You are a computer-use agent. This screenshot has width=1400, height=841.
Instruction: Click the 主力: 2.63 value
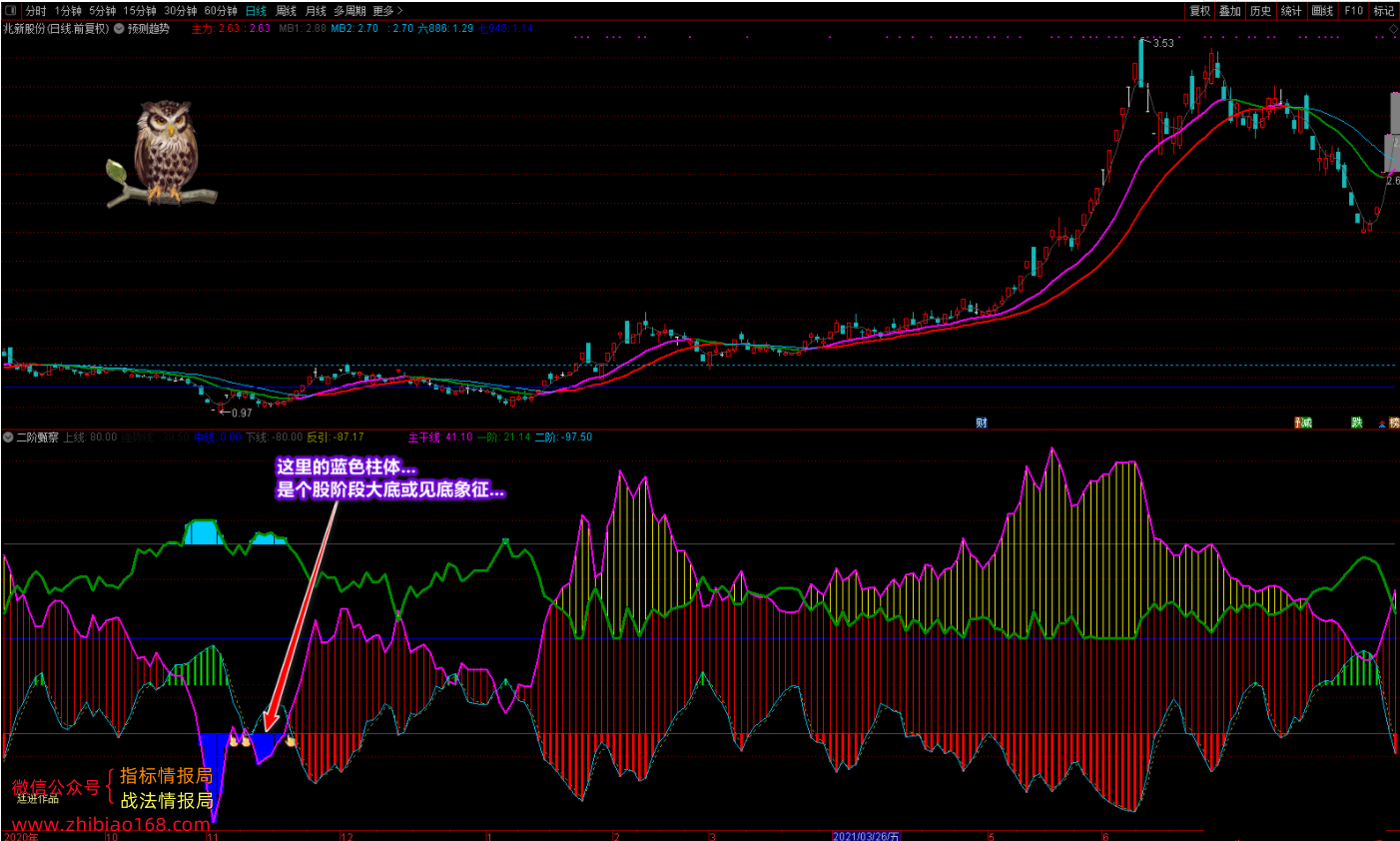(x=216, y=29)
